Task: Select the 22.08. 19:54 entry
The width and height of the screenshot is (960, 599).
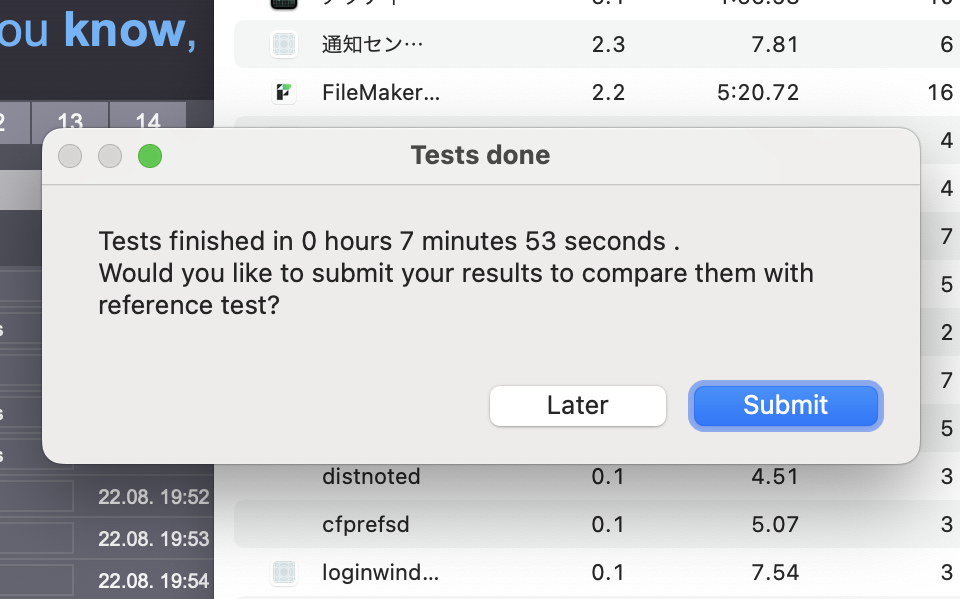Action: [154, 580]
